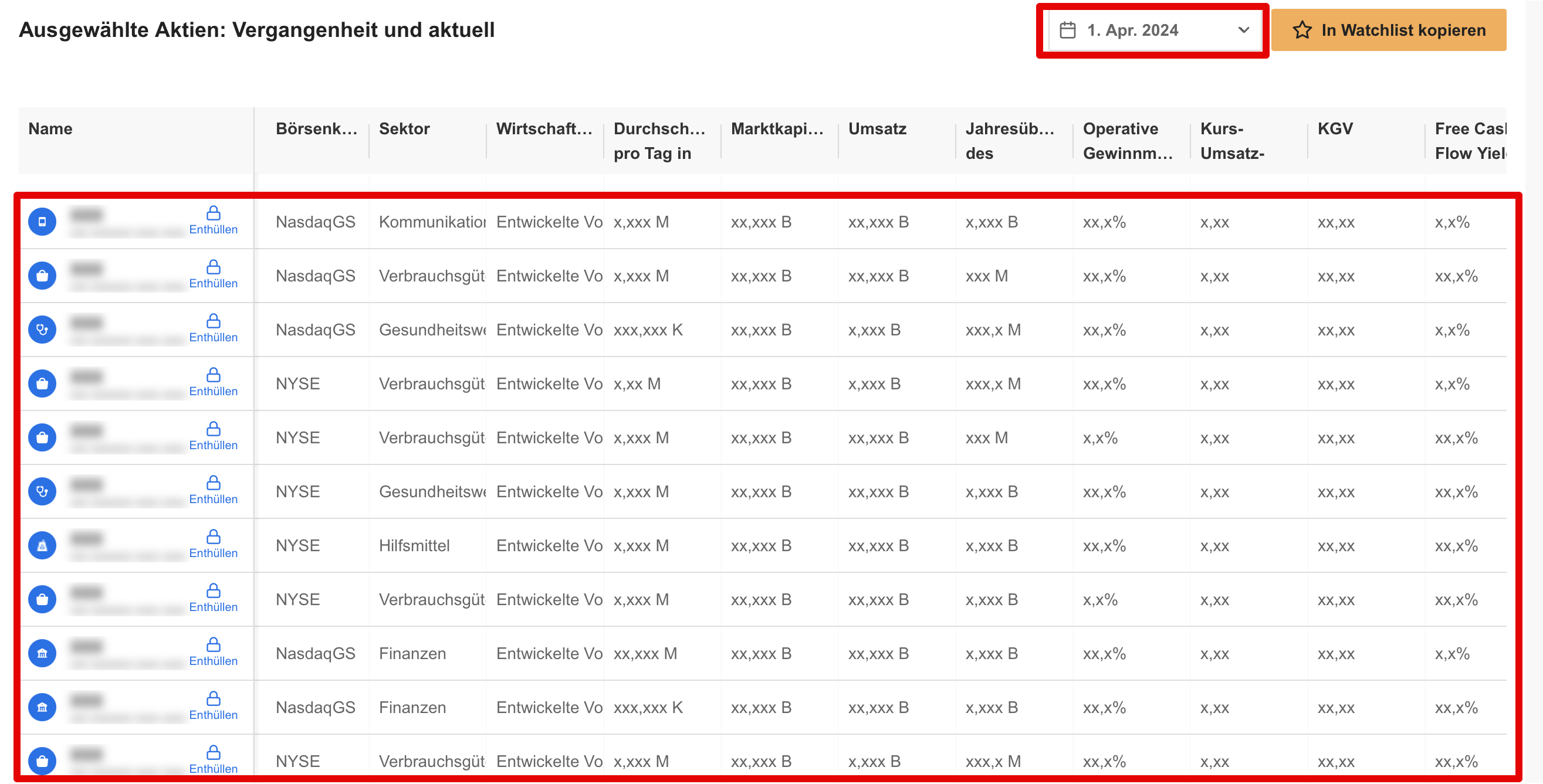The height and width of the screenshot is (784, 1543).
Task: Click the bank icon in the Finanzen row with xx,xxx M volume
Action: pos(42,653)
